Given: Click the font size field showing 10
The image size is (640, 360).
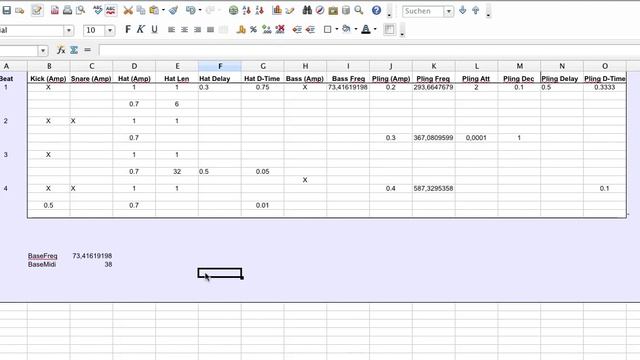Looking at the screenshot, I should tap(94, 30).
